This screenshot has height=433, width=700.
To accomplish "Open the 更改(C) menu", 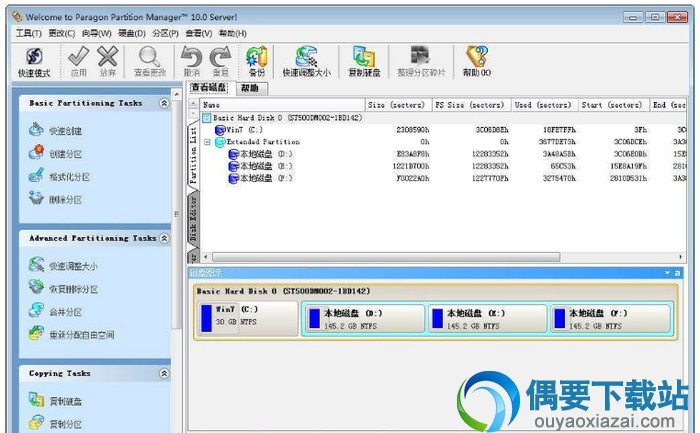I will [x=62, y=33].
